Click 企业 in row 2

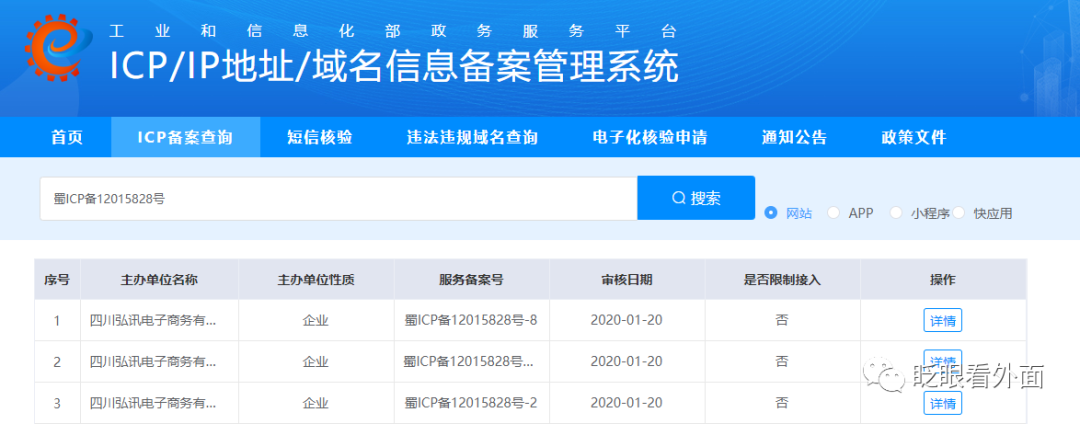316,362
